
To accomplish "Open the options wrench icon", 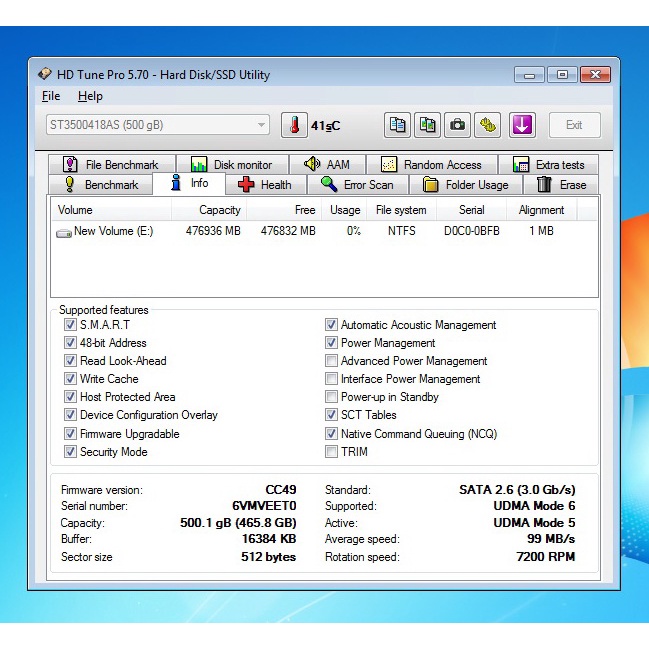I will pos(487,125).
